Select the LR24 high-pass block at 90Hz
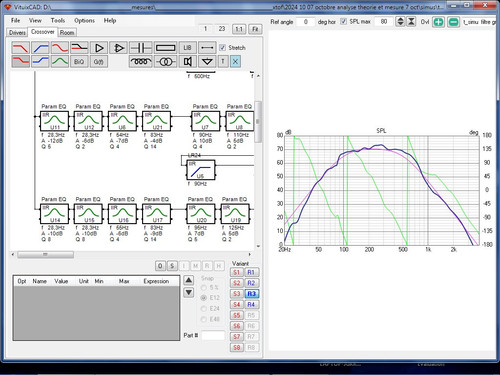 (x=201, y=170)
